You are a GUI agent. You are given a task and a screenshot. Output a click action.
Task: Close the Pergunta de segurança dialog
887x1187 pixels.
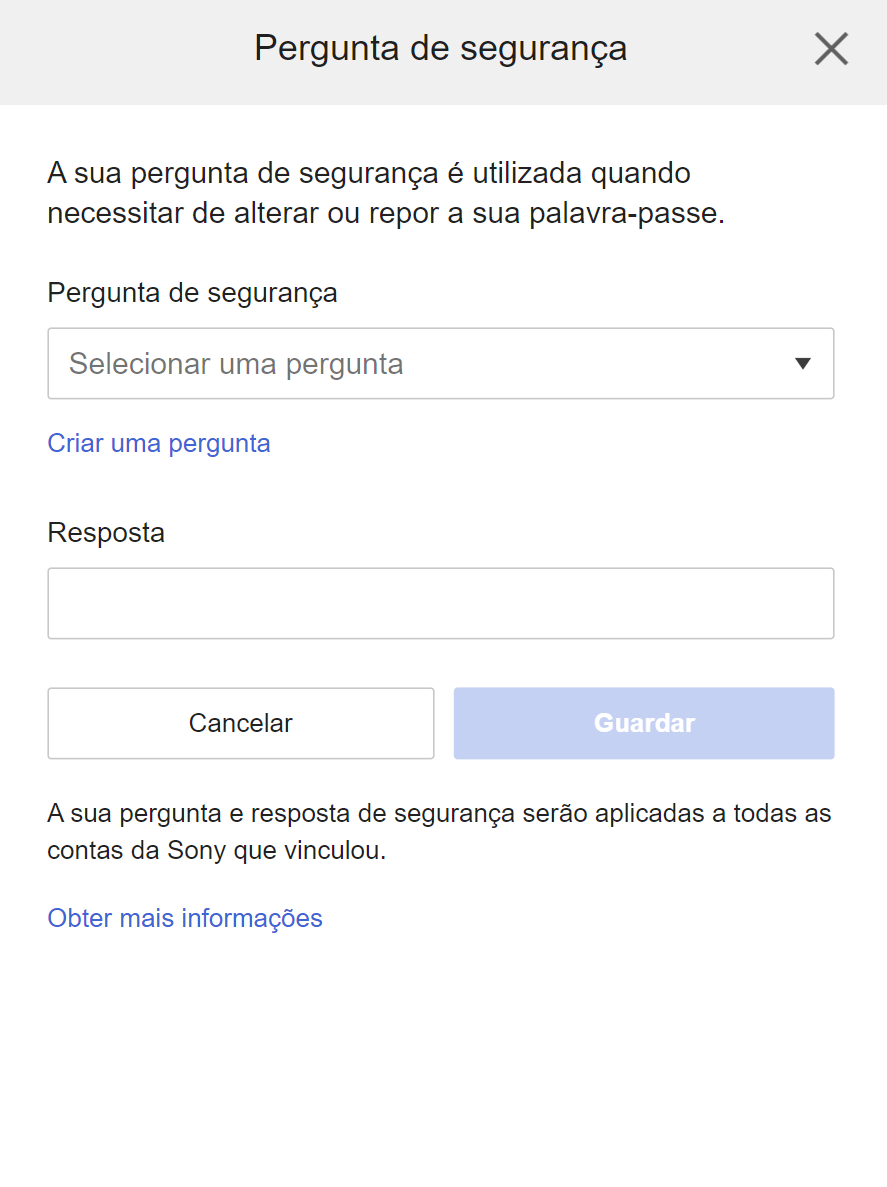830,48
